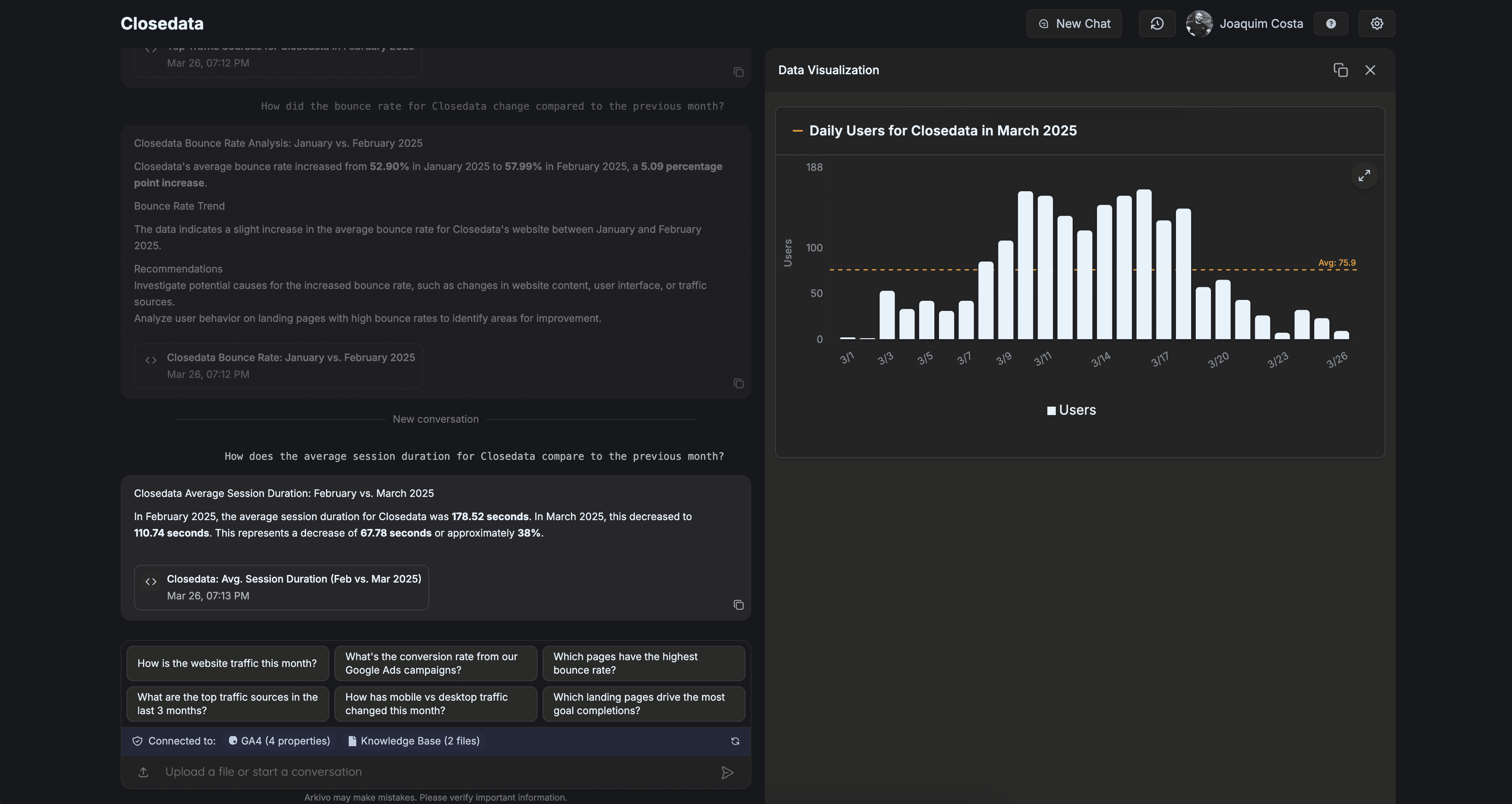Screen dimensions: 1512x804
Task: Click the code icon on Avg. Session Duration card
Action: pyautogui.click(x=151, y=581)
